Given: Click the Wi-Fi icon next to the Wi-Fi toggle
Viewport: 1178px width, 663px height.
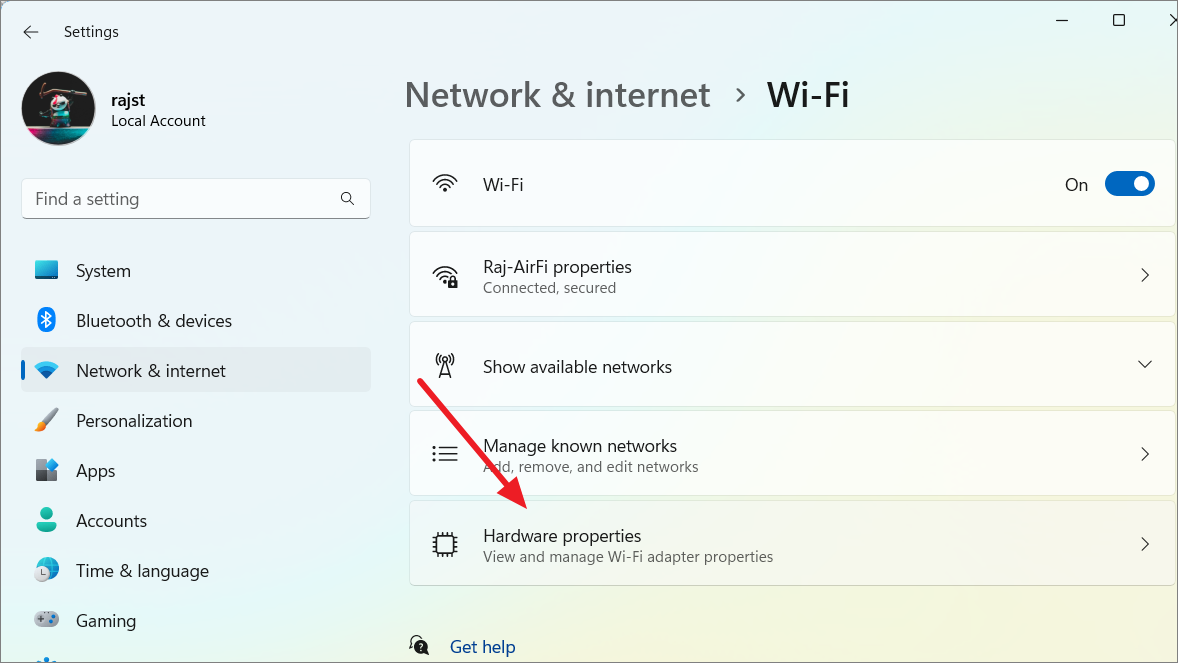Looking at the screenshot, I should [x=445, y=184].
